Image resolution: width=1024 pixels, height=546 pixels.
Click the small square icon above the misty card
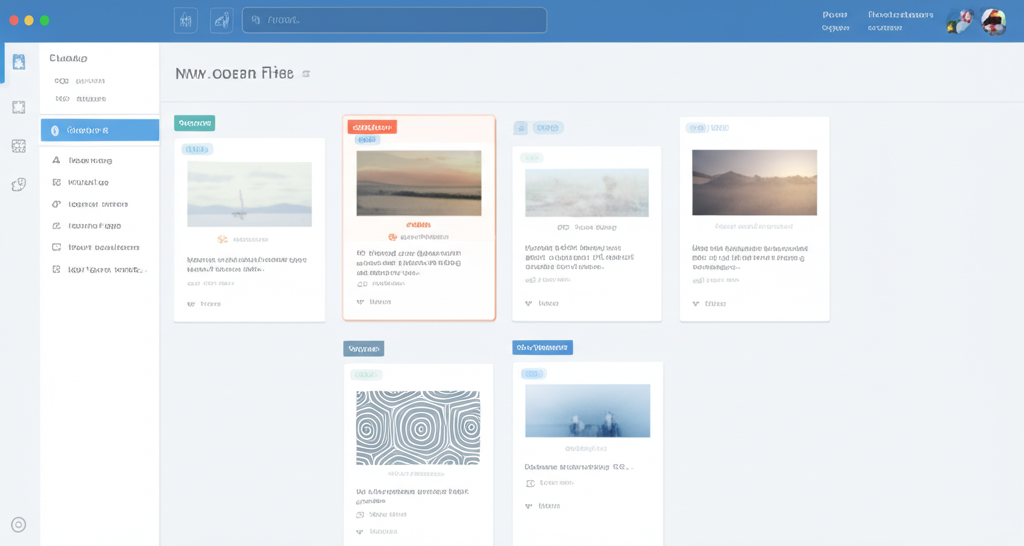[x=520, y=128]
